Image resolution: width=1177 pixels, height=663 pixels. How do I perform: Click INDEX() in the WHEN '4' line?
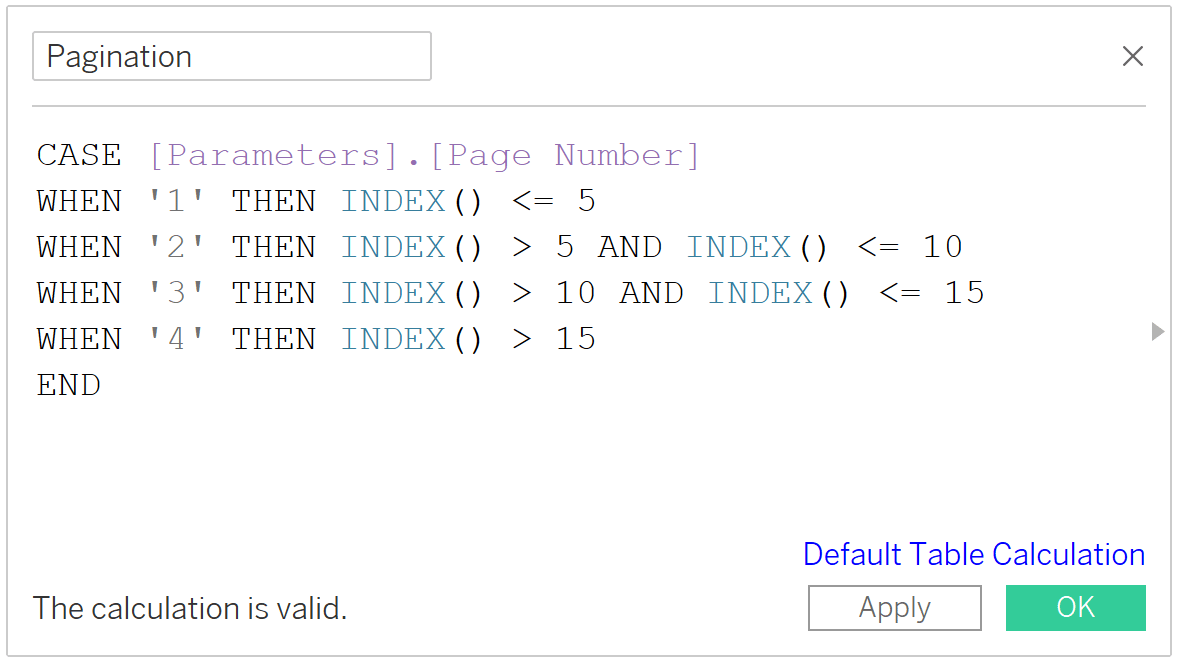coord(411,339)
